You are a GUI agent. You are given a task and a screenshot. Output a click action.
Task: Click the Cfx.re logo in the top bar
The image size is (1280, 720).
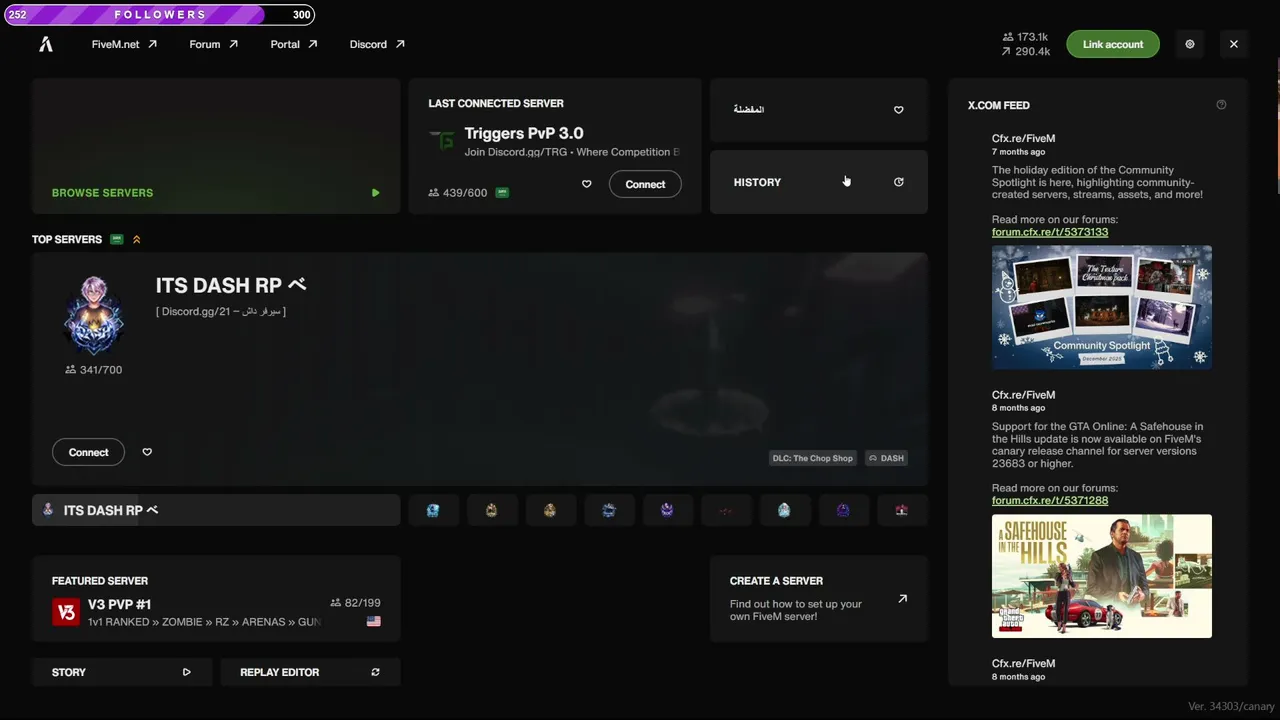[46, 44]
